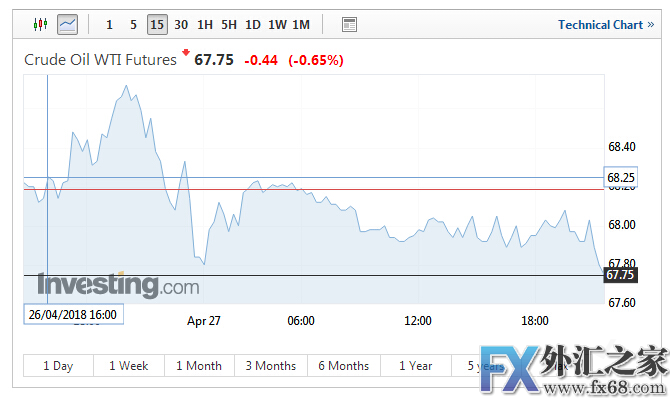Switch interval to 1M
Screen dimensions: 670x399
click(x=301, y=25)
